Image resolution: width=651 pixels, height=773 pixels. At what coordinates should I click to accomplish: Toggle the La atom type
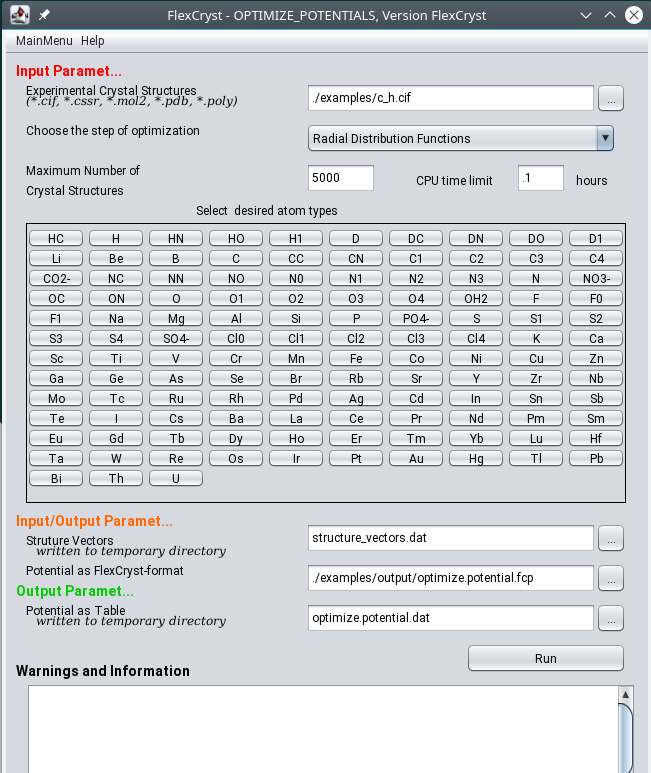tap(296, 418)
